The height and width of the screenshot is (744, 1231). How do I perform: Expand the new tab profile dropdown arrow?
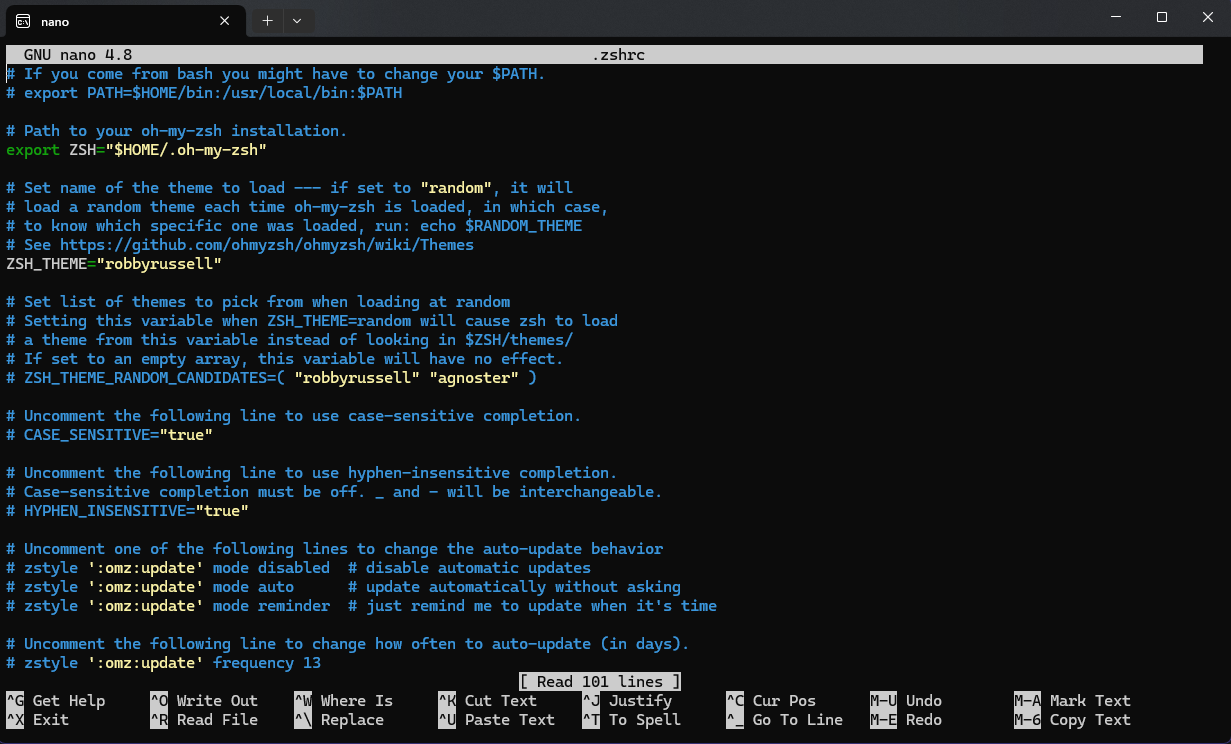click(x=297, y=20)
